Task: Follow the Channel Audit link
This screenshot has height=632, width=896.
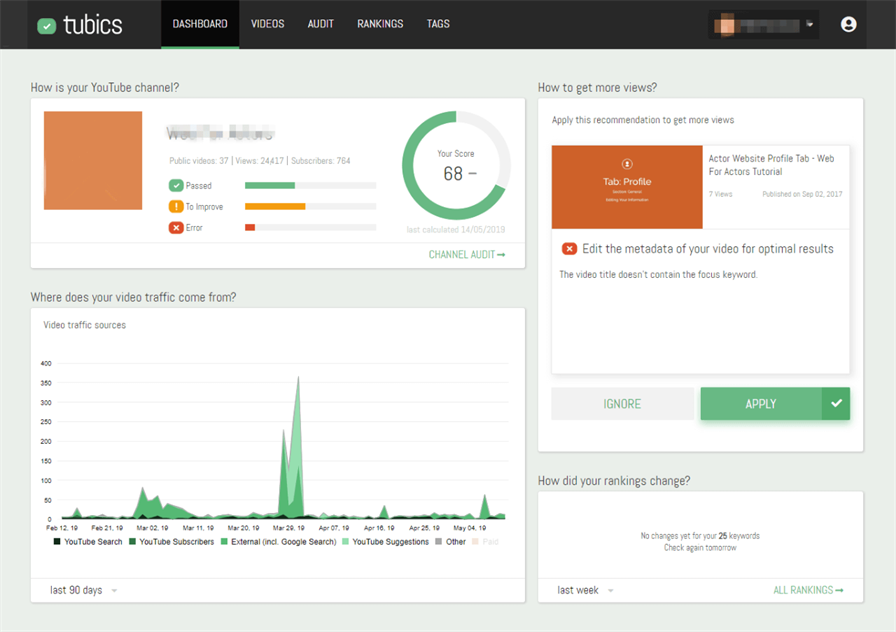Action: (466, 255)
